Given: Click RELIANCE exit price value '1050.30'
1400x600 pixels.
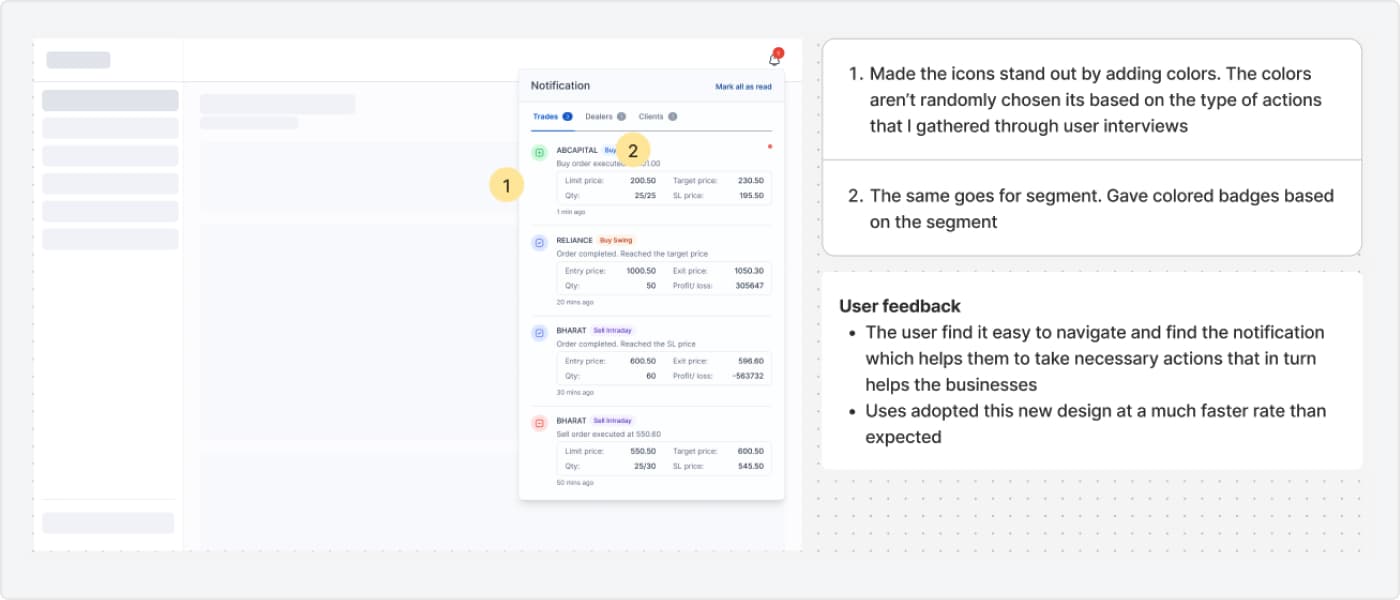Looking at the screenshot, I should pyautogui.click(x=749, y=271).
